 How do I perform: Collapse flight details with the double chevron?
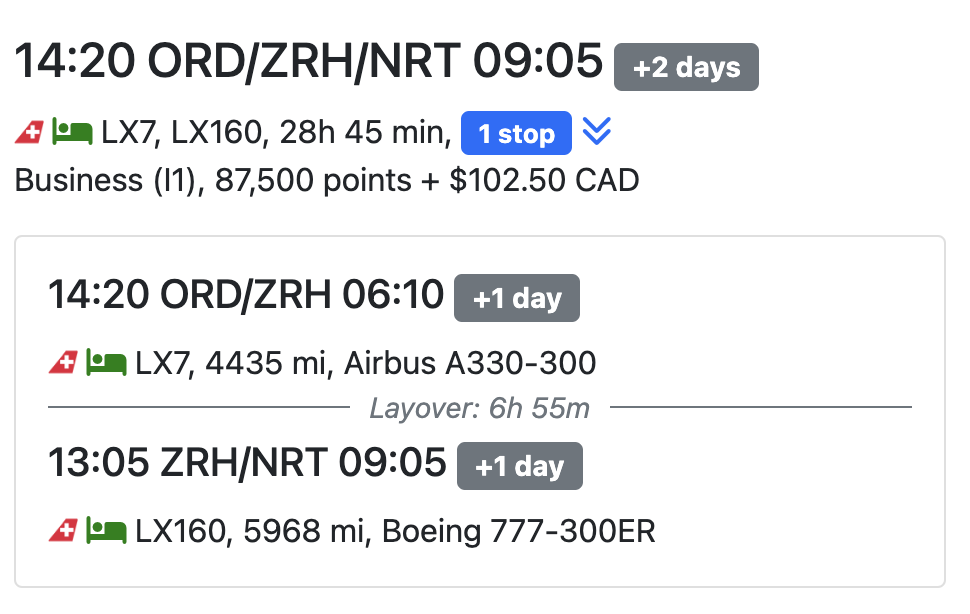tap(597, 132)
